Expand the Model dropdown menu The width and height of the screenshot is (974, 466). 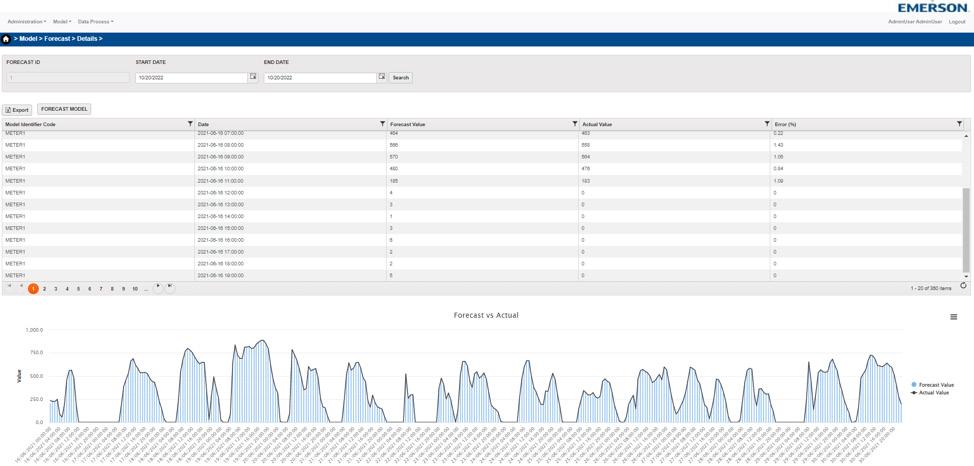(62, 22)
